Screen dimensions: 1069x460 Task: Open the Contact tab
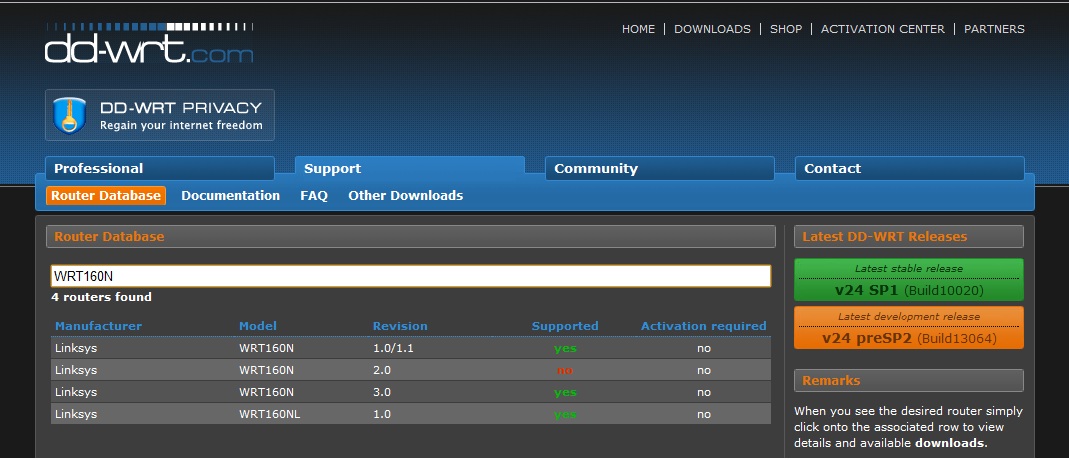click(x=909, y=168)
